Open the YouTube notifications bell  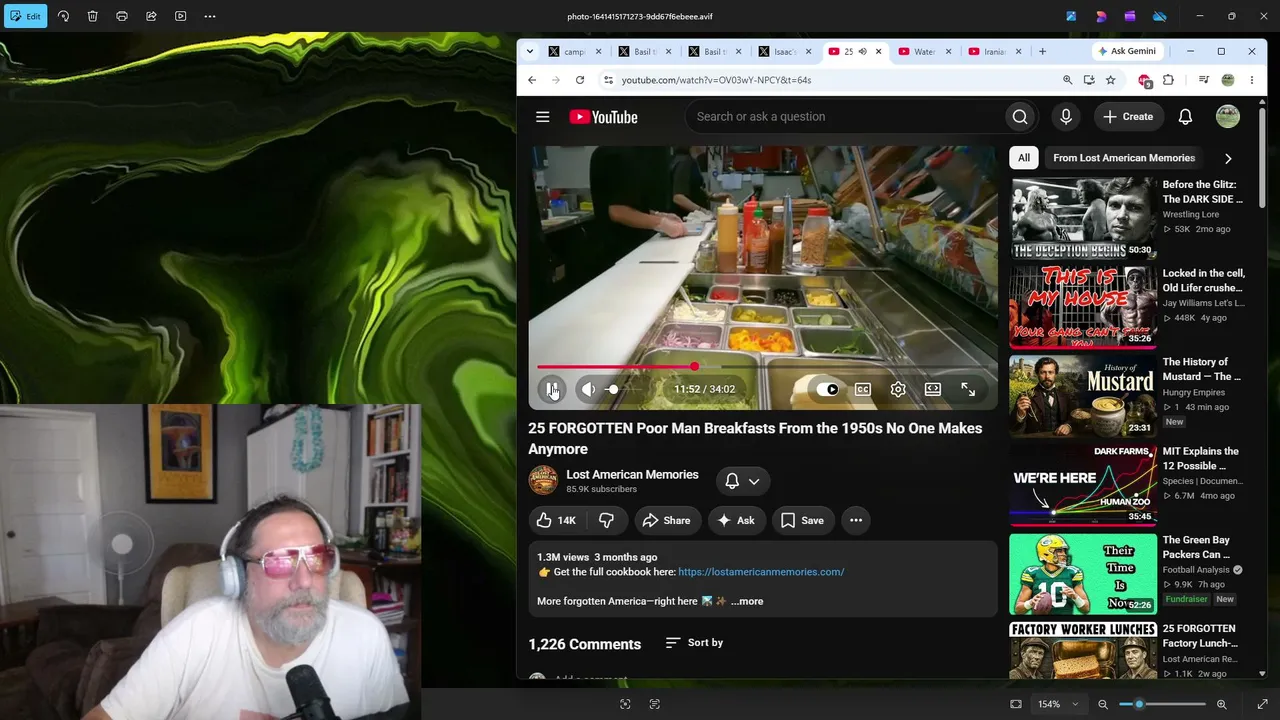[x=1185, y=117]
